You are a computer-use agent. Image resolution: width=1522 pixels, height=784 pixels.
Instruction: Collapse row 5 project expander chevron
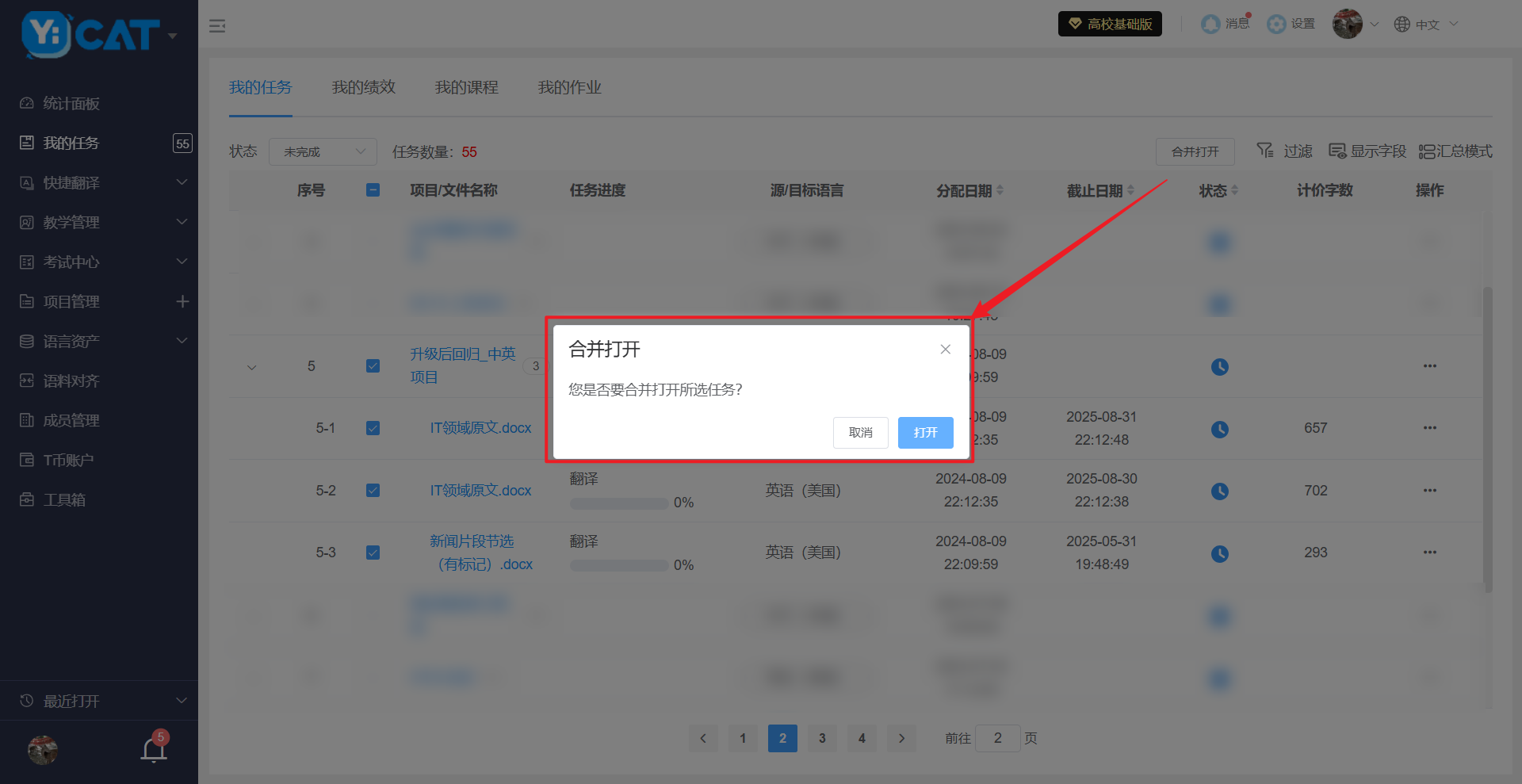tap(252, 367)
